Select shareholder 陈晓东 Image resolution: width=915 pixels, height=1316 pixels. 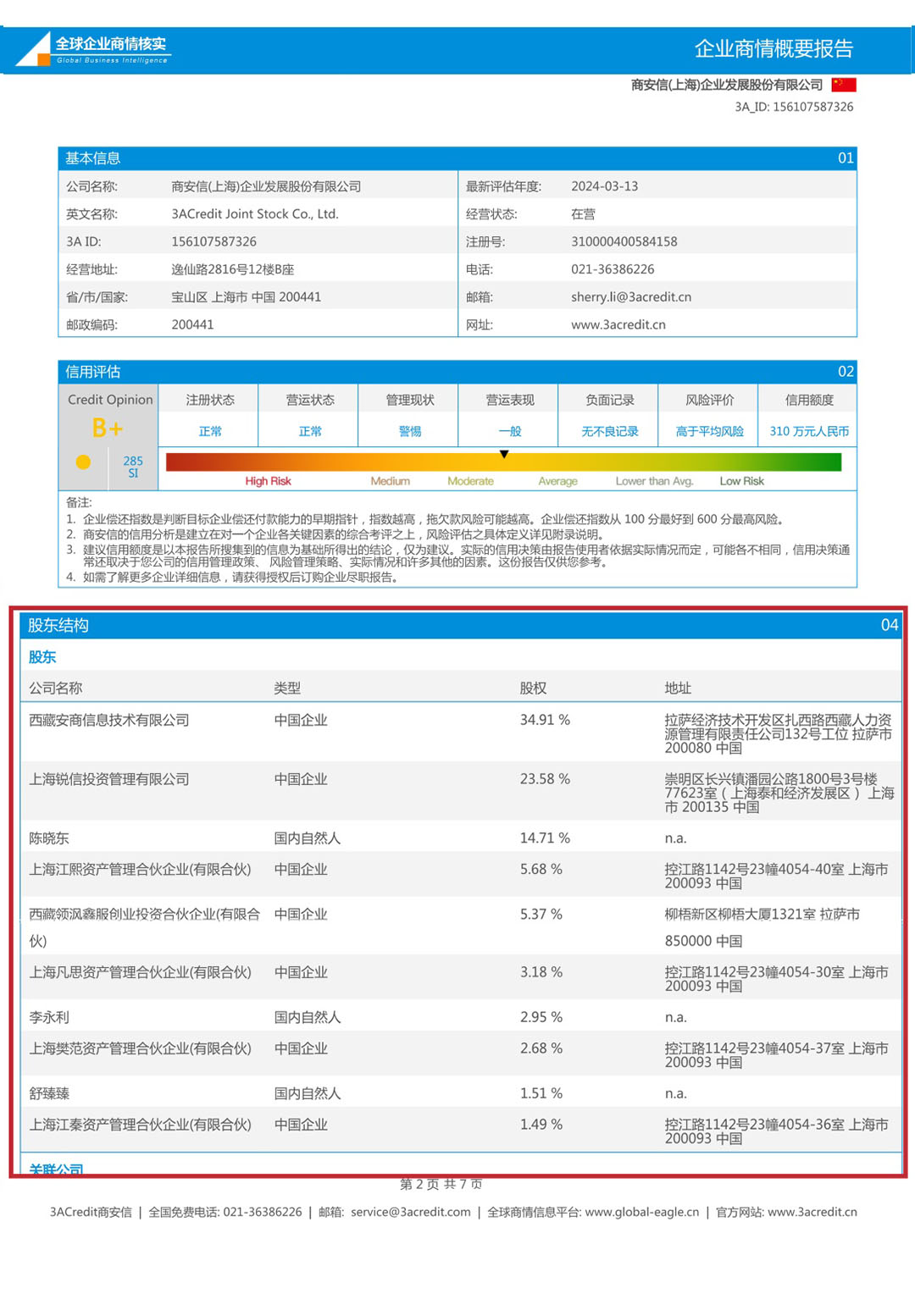pos(49,838)
